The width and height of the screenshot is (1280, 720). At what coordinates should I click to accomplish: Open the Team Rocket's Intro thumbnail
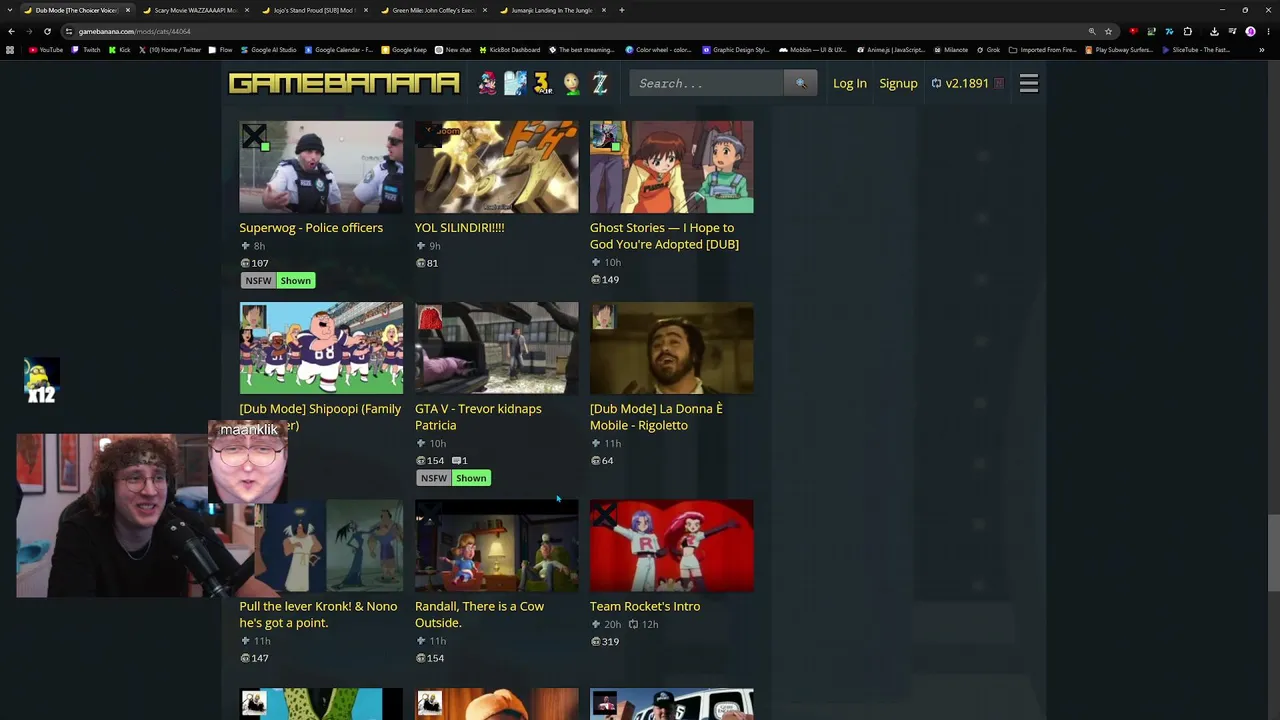(x=671, y=546)
